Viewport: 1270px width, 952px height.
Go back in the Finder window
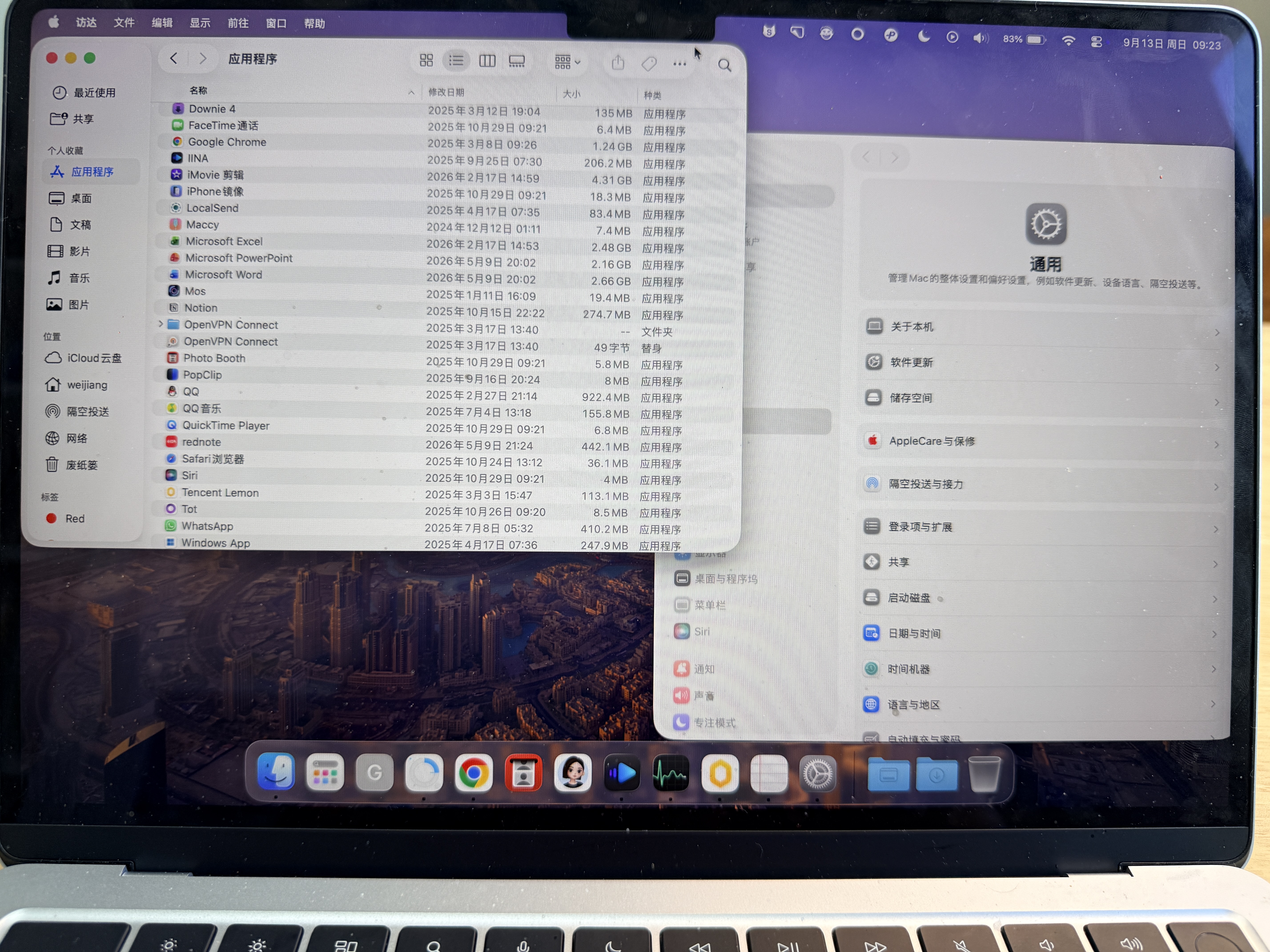click(x=173, y=58)
